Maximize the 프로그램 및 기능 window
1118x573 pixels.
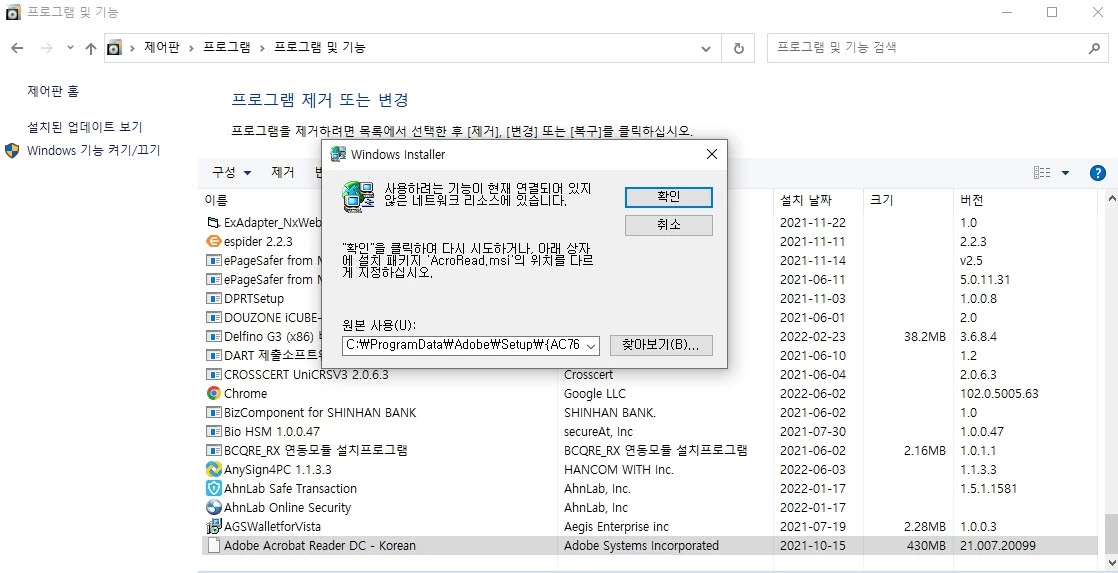pyautogui.click(x=1052, y=12)
